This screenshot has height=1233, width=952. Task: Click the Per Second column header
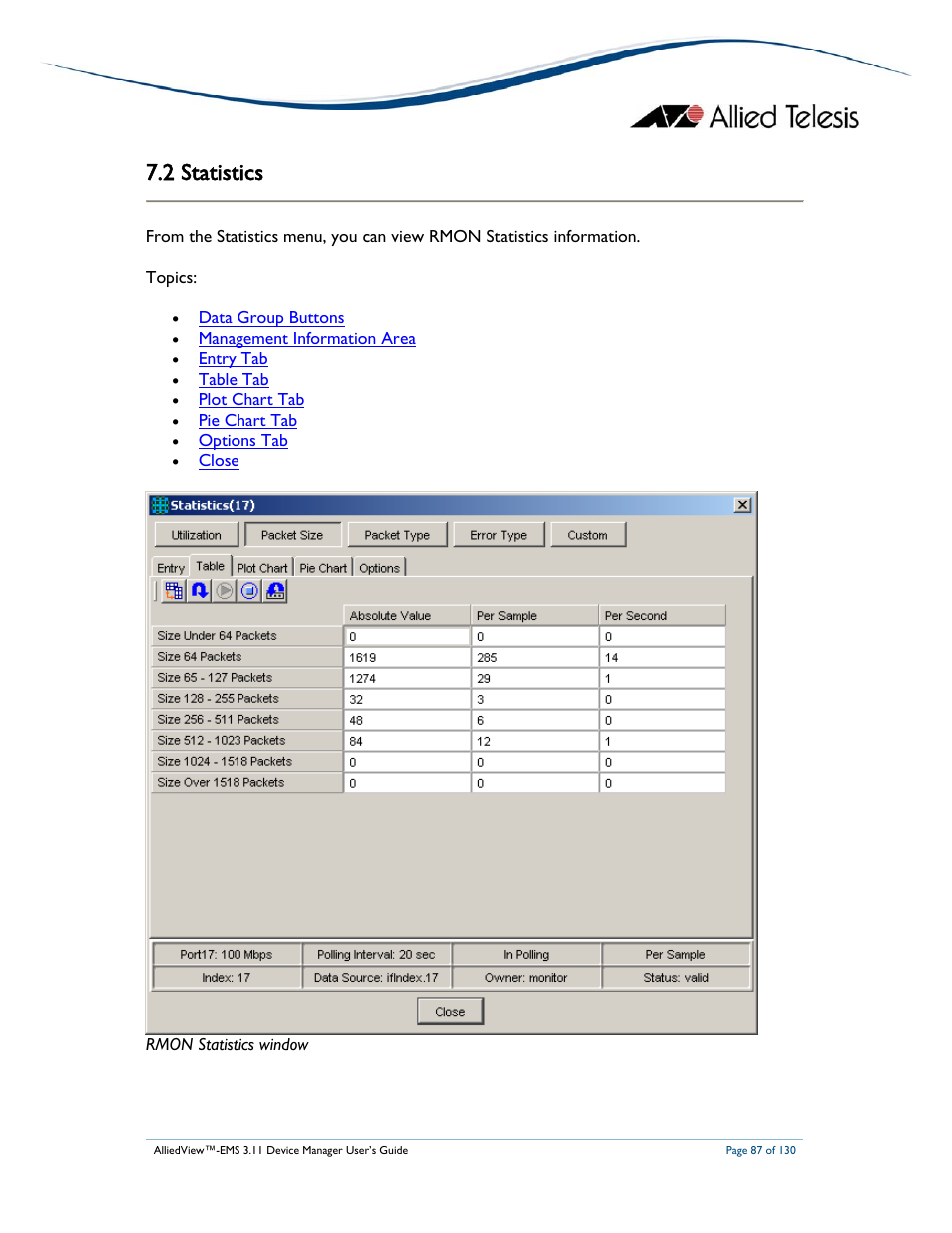pyautogui.click(x=662, y=616)
